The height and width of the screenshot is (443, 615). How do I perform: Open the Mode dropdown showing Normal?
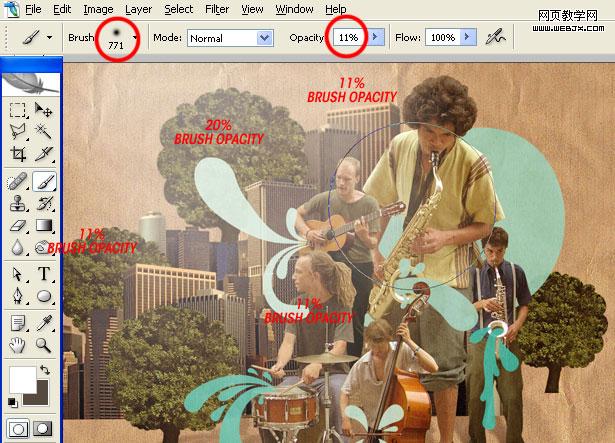[230, 38]
